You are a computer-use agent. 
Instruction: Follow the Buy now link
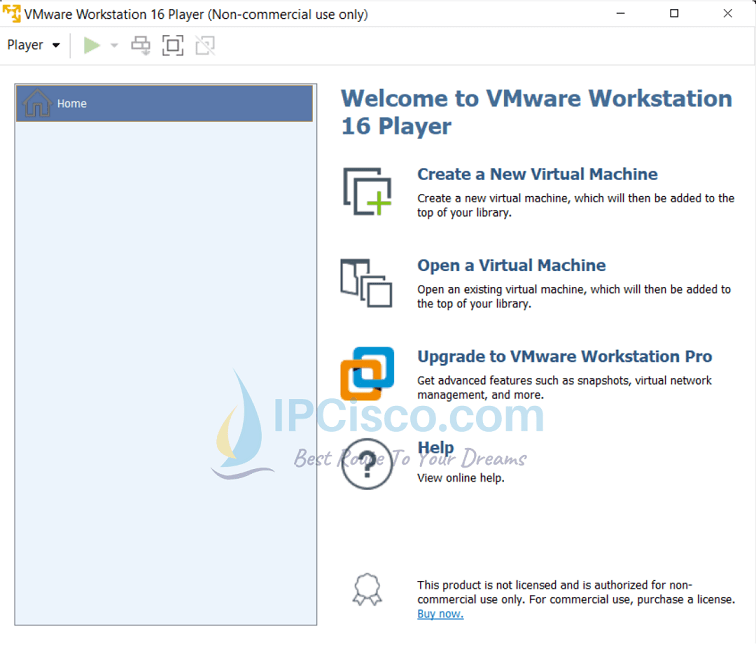point(440,614)
